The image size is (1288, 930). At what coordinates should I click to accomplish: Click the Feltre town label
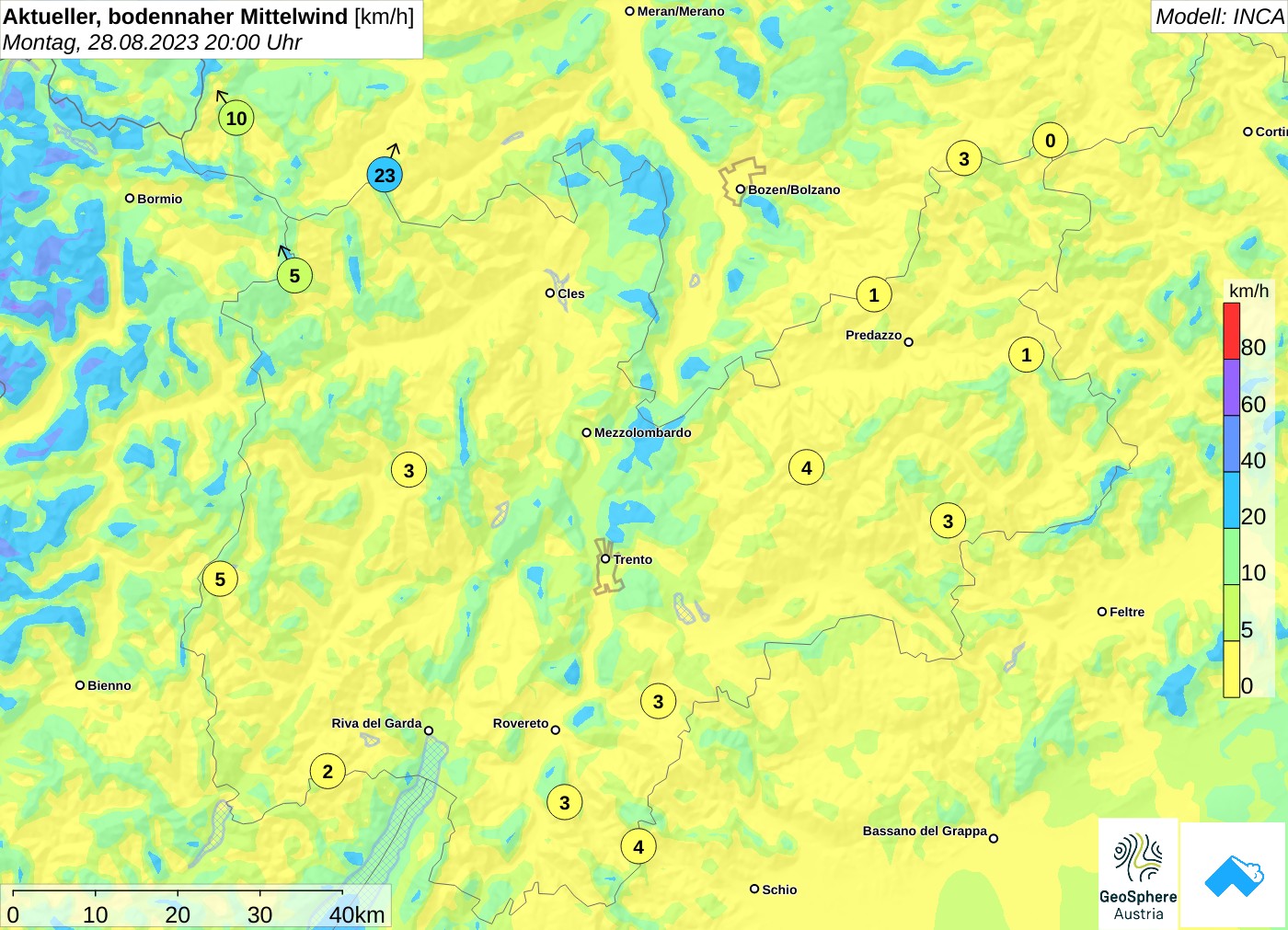pyautogui.click(x=1127, y=612)
